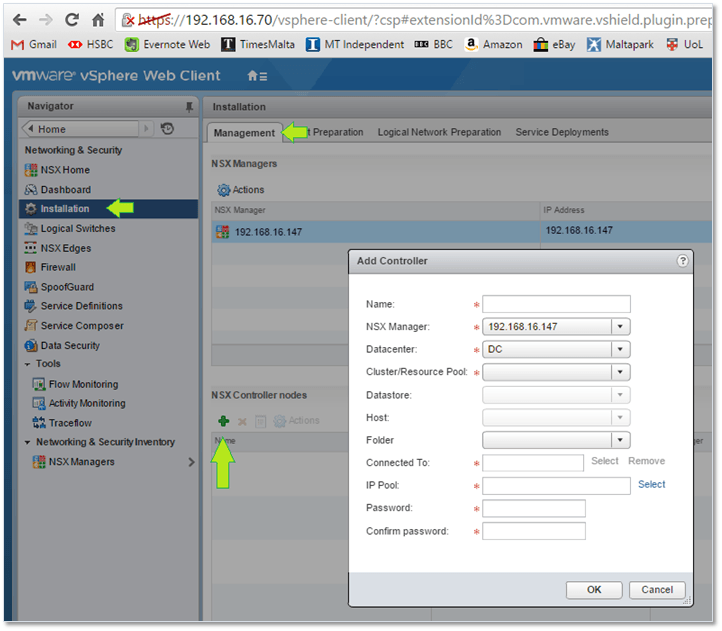The width and height of the screenshot is (722, 631).
Task: Open the eBay bookmark
Action: 554,45
